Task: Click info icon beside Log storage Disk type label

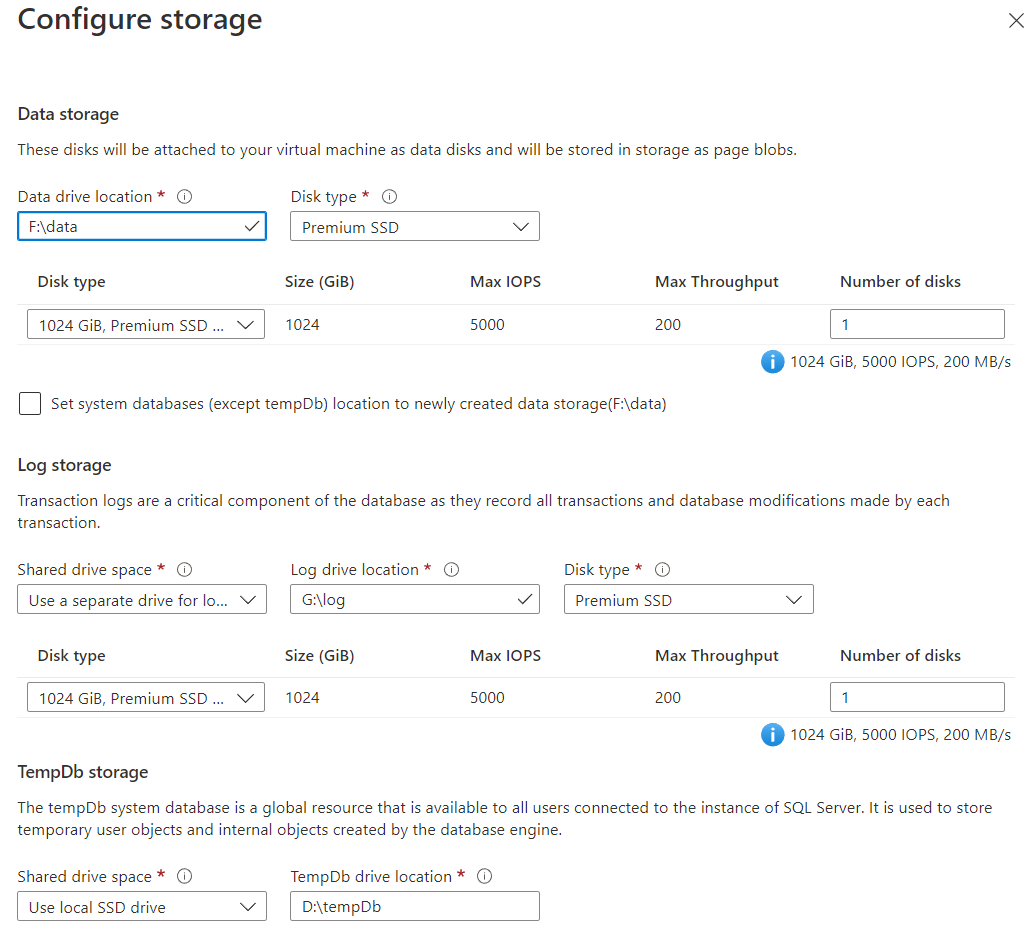Action: pos(662,570)
